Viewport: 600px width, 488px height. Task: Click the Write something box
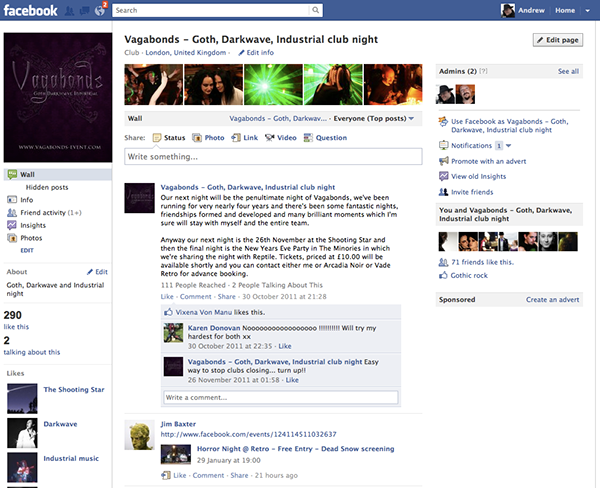tap(273, 157)
